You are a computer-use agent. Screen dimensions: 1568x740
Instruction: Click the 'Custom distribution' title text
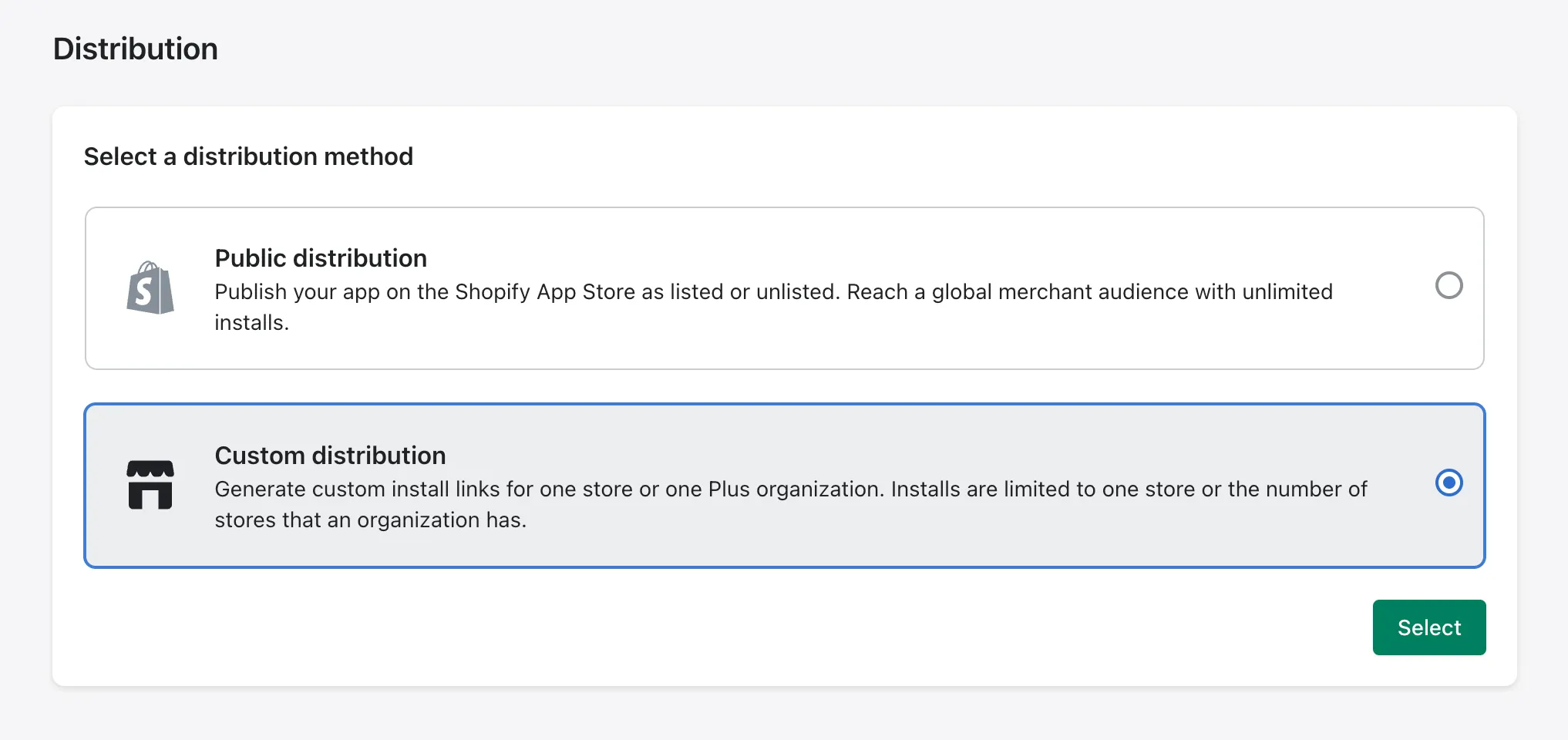pyautogui.click(x=330, y=456)
